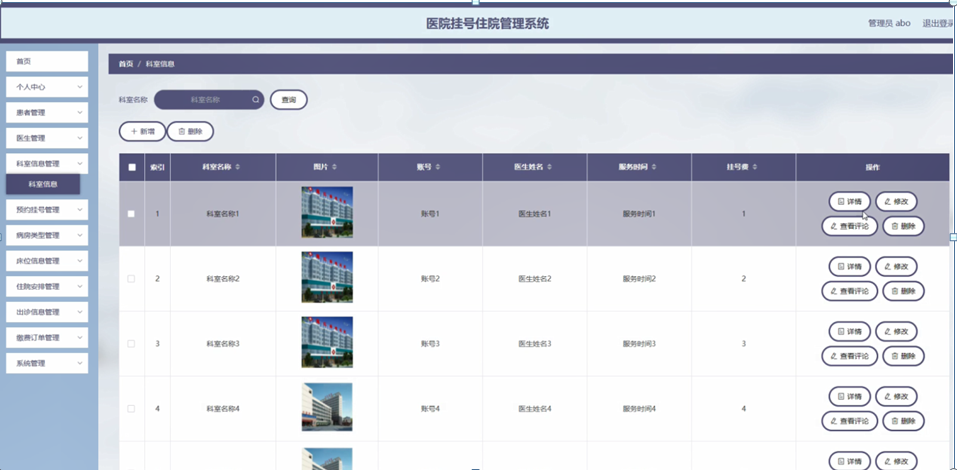
Task: Click the 账号1 cell
Action: 430,214
